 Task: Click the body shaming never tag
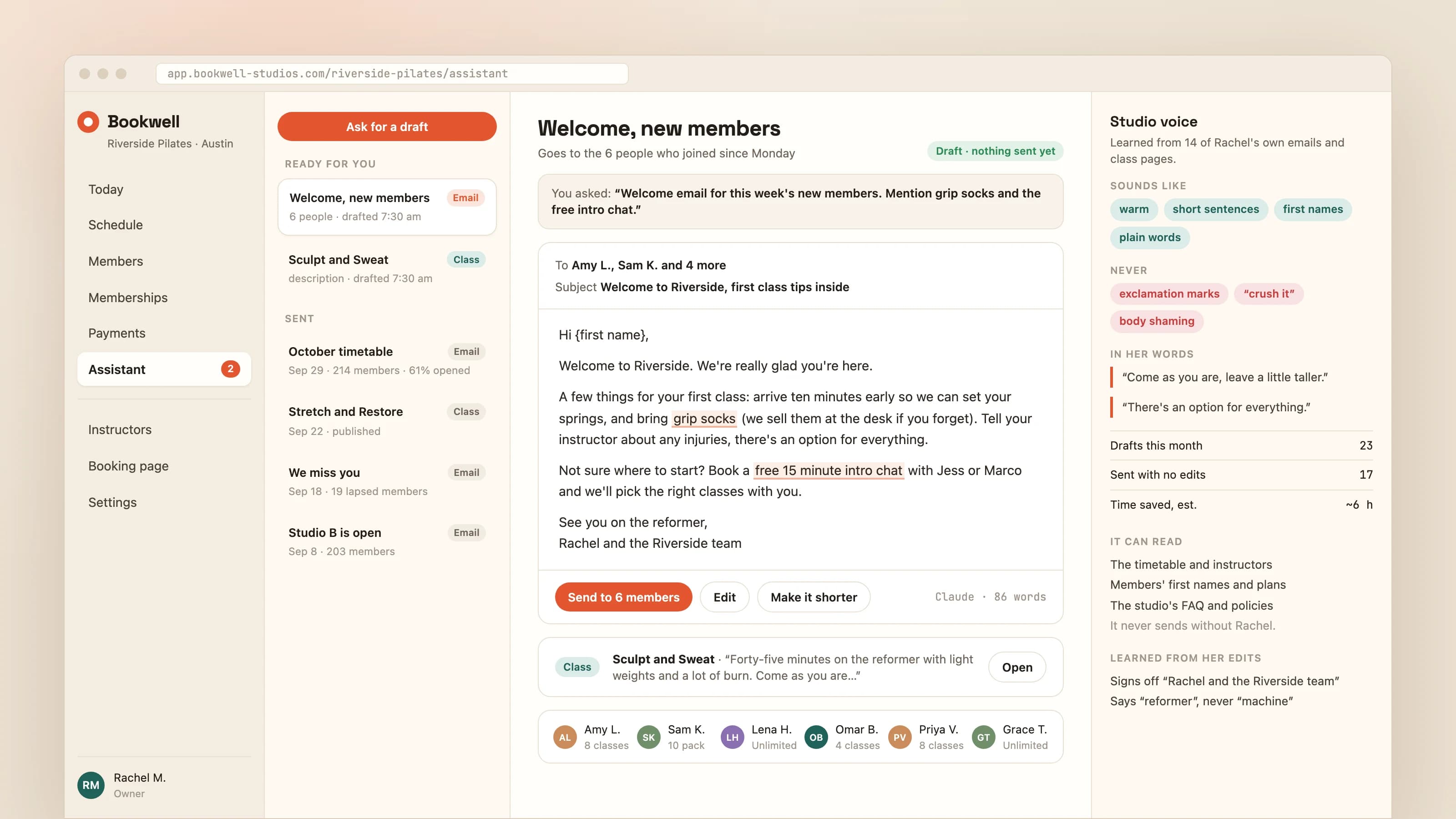1157,321
